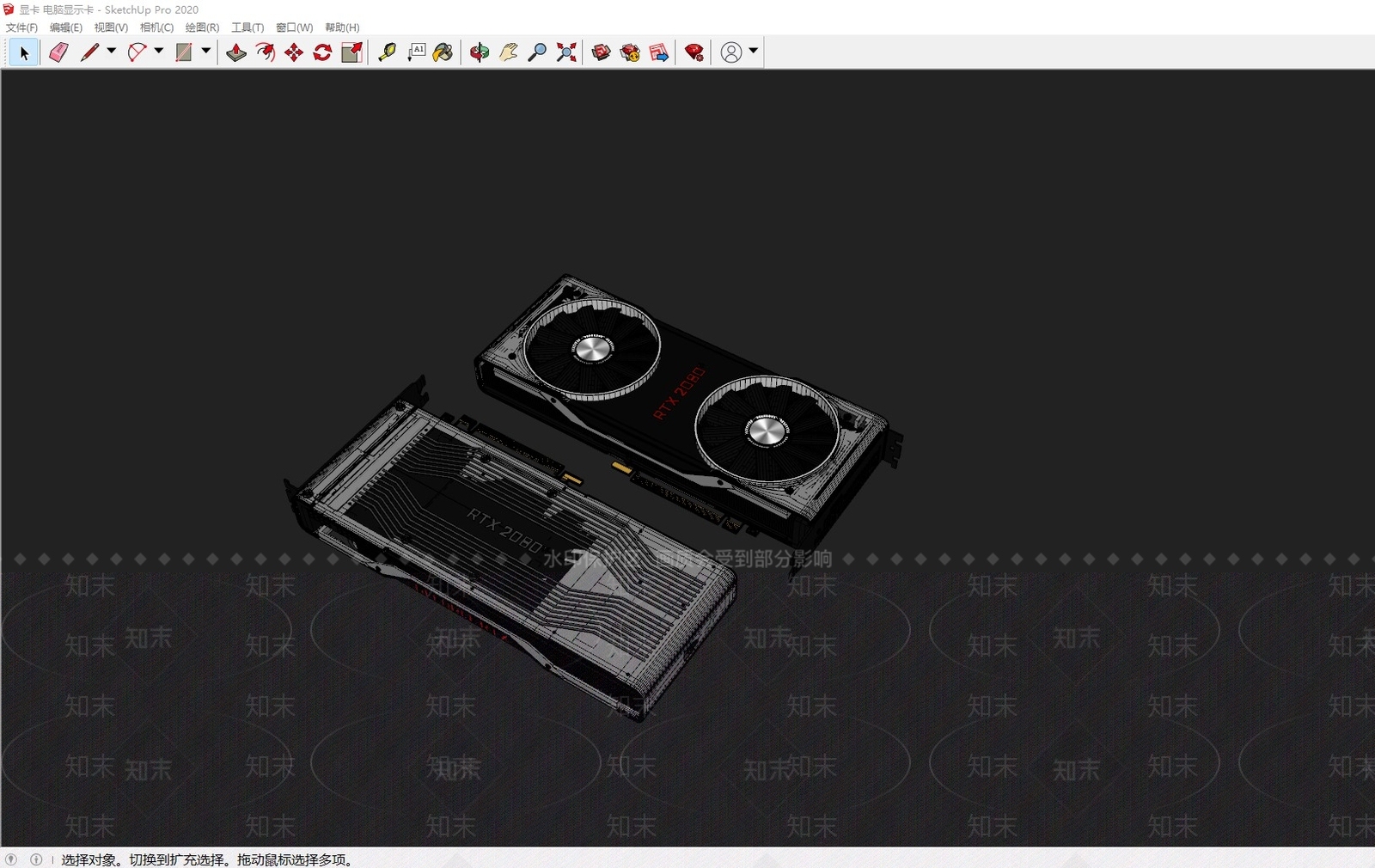1375x868 pixels.
Task: Open the 工具(T) menu
Action: [247, 28]
